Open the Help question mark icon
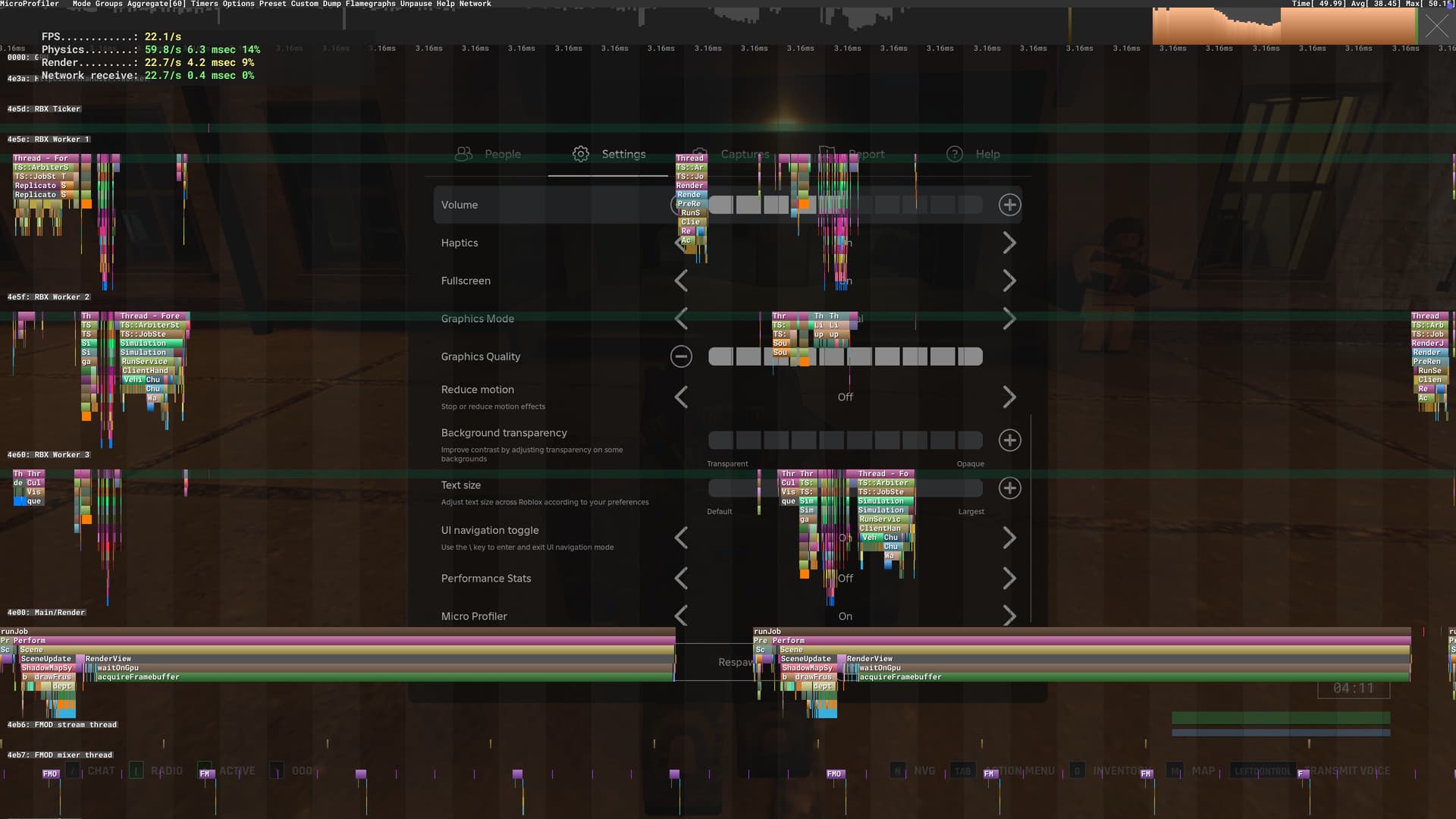This screenshot has width=1456, height=819. coord(954,154)
